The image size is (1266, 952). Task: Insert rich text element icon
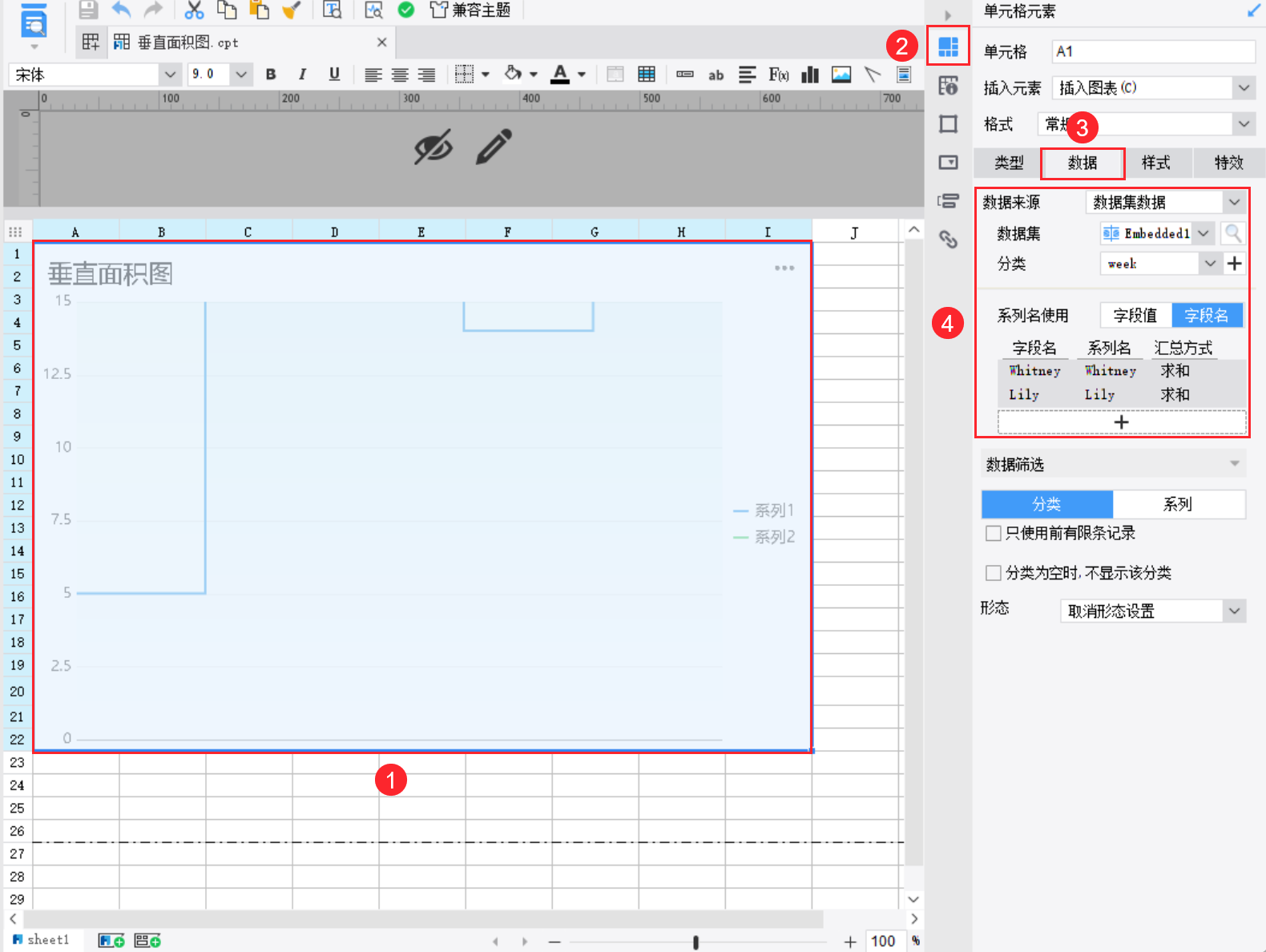click(x=747, y=75)
